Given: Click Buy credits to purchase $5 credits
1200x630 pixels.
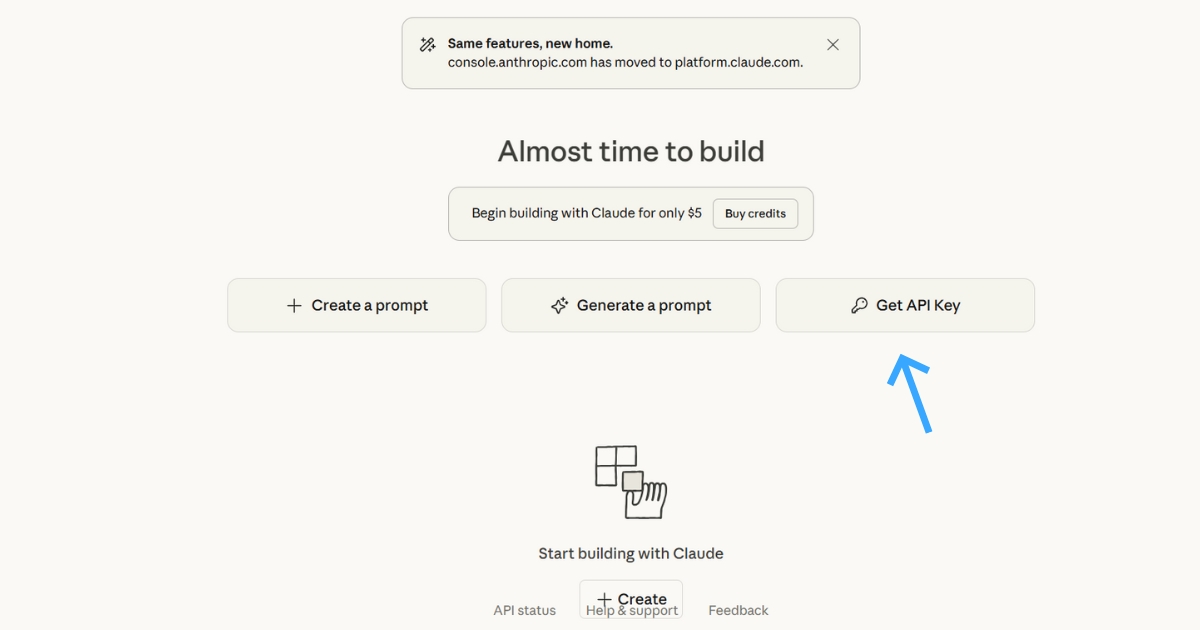Looking at the screenshot, I should click(755, 213).
